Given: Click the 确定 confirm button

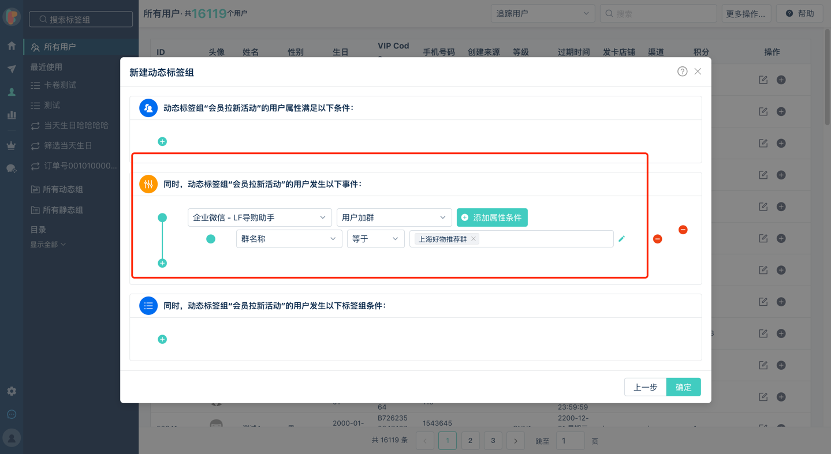Looking at the screenshot, I should pyautogui.click(x=683, y=387).
